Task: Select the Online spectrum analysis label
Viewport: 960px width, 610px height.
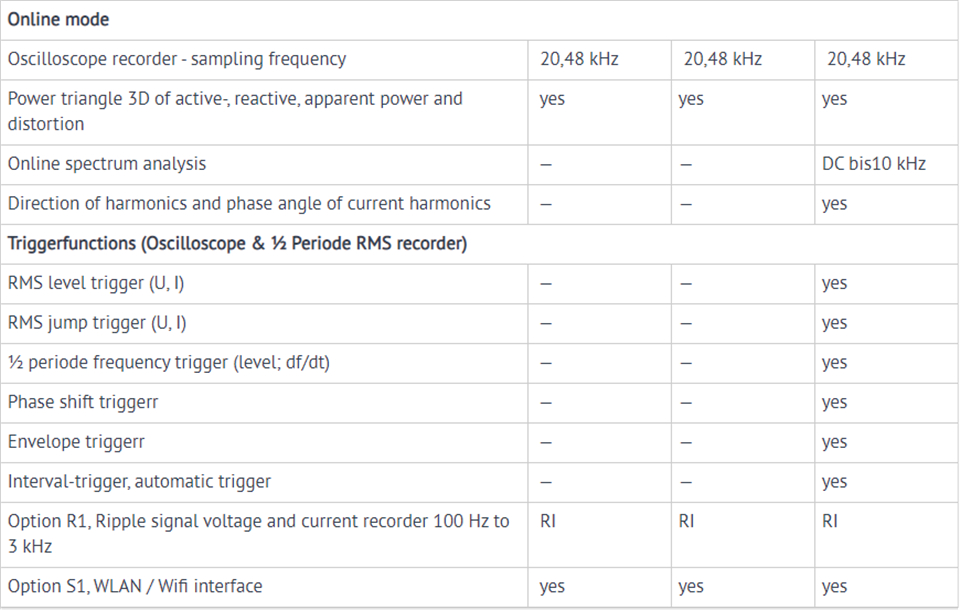Action: pyautogui.click(x=107, y=164)
